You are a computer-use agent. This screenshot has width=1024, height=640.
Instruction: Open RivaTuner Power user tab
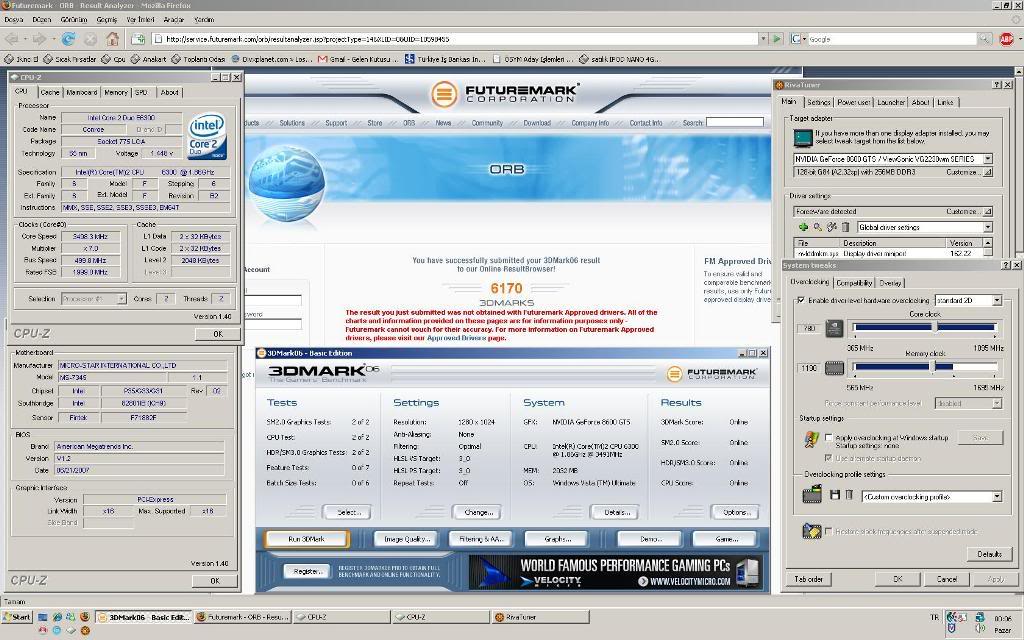click(x=854, y=103)
